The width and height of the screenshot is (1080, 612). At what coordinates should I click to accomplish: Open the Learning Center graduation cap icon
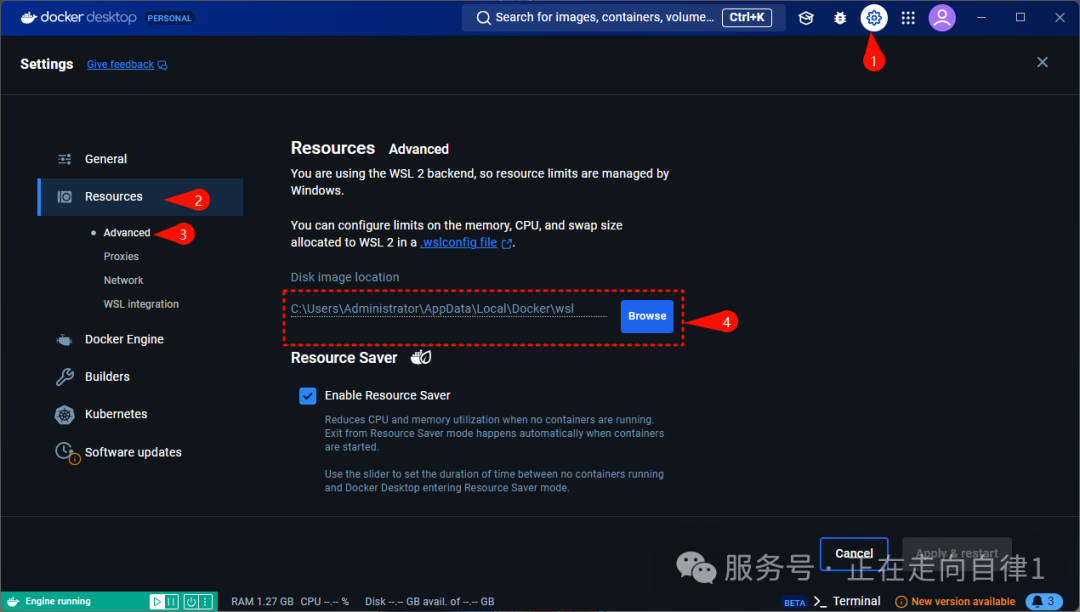(x=806, y=18)
